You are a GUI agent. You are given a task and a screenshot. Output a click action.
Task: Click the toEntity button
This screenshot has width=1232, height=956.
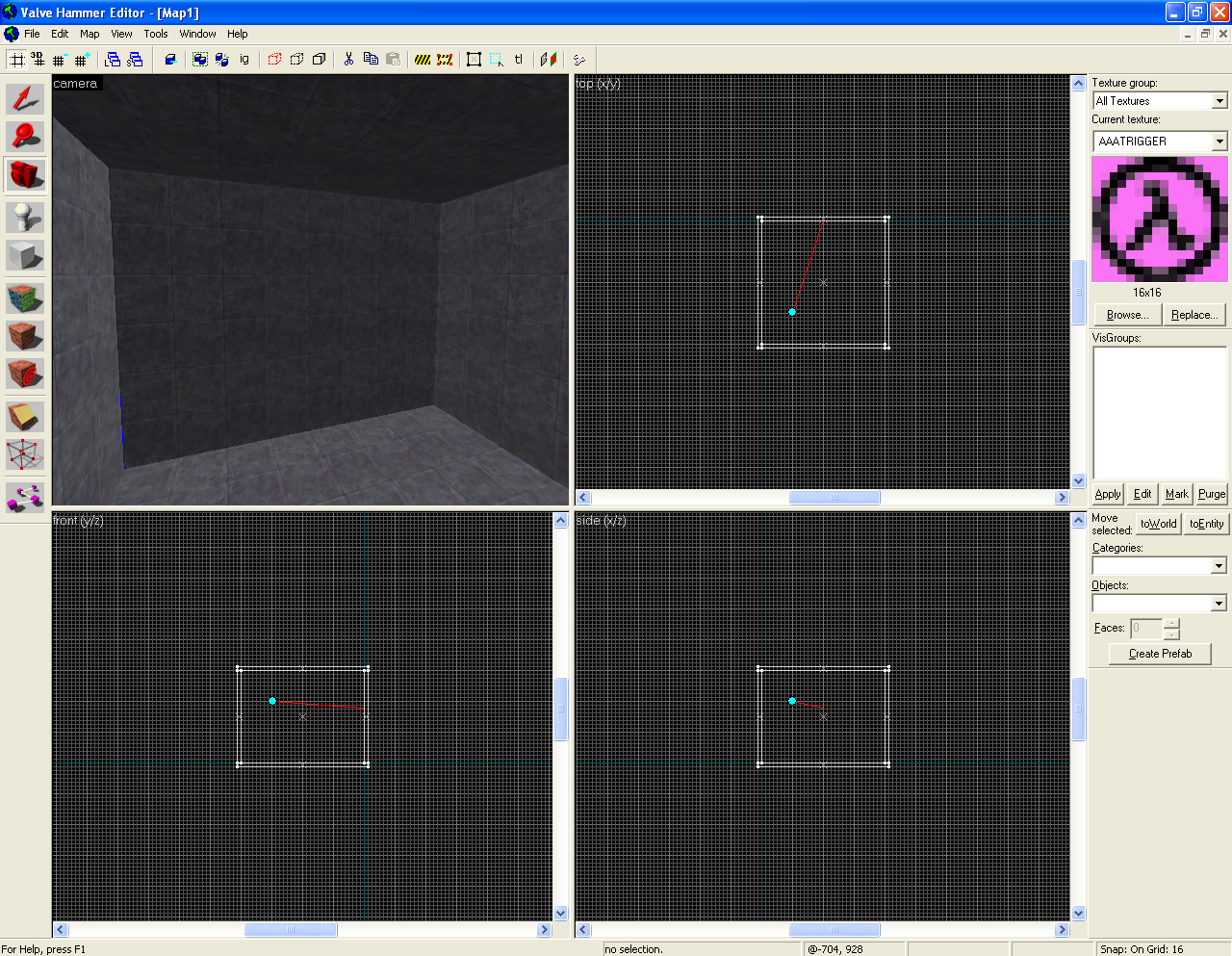(x=1207, y=524)
